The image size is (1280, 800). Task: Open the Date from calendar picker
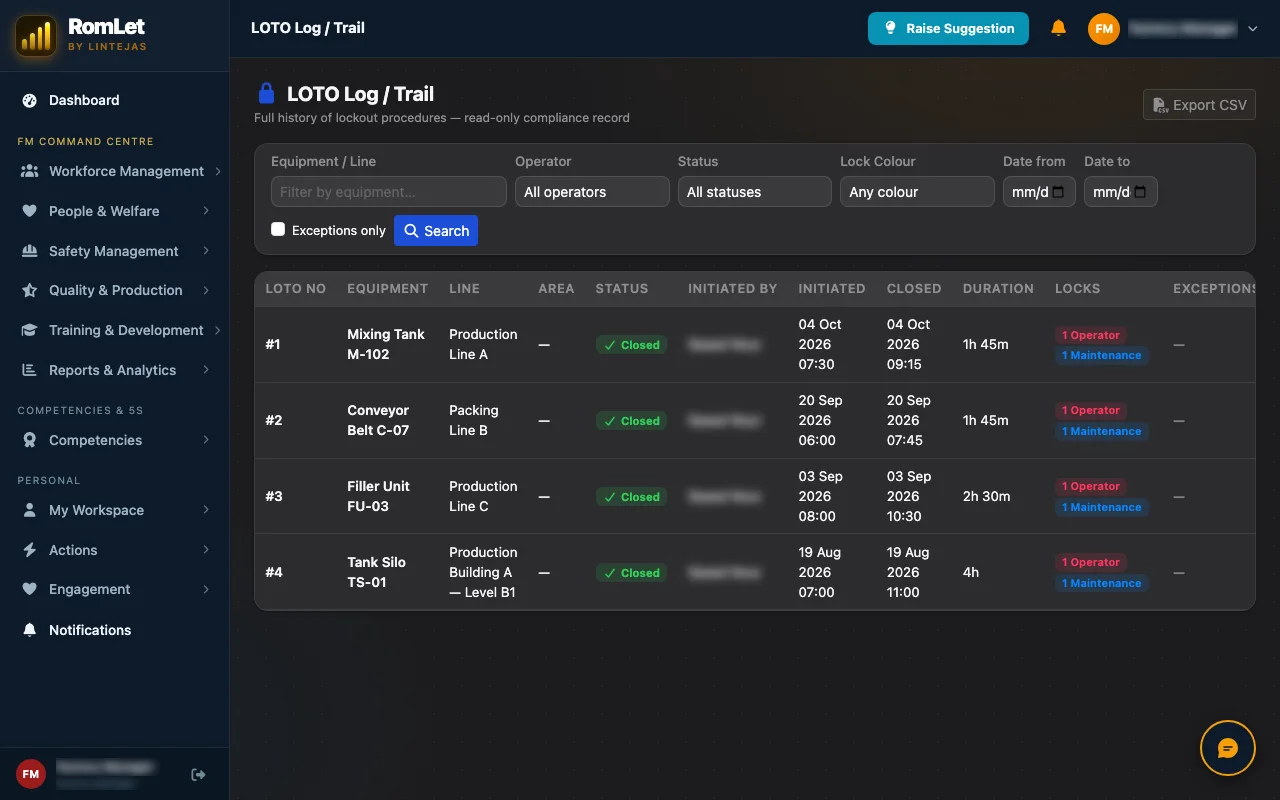pos(1058,192)
